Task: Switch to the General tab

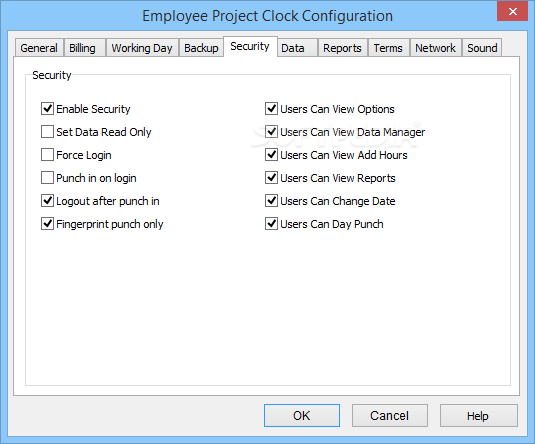Action: coord(39,48)
